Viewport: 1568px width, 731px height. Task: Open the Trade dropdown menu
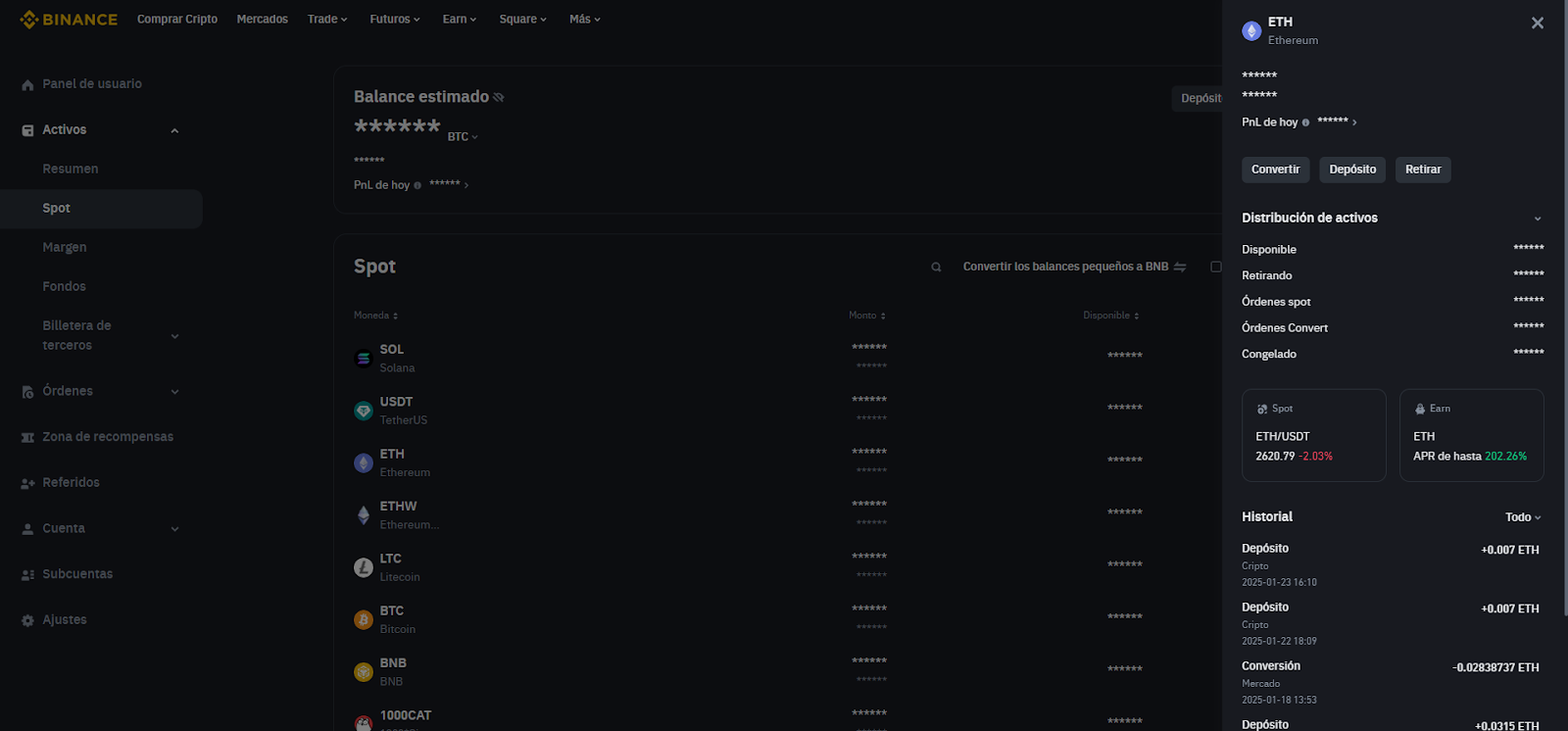[x=327, y=19]
